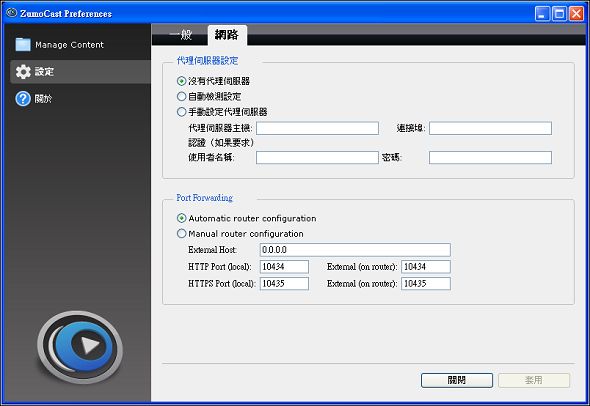Enable Automatic router configuration

coord(181,218)
